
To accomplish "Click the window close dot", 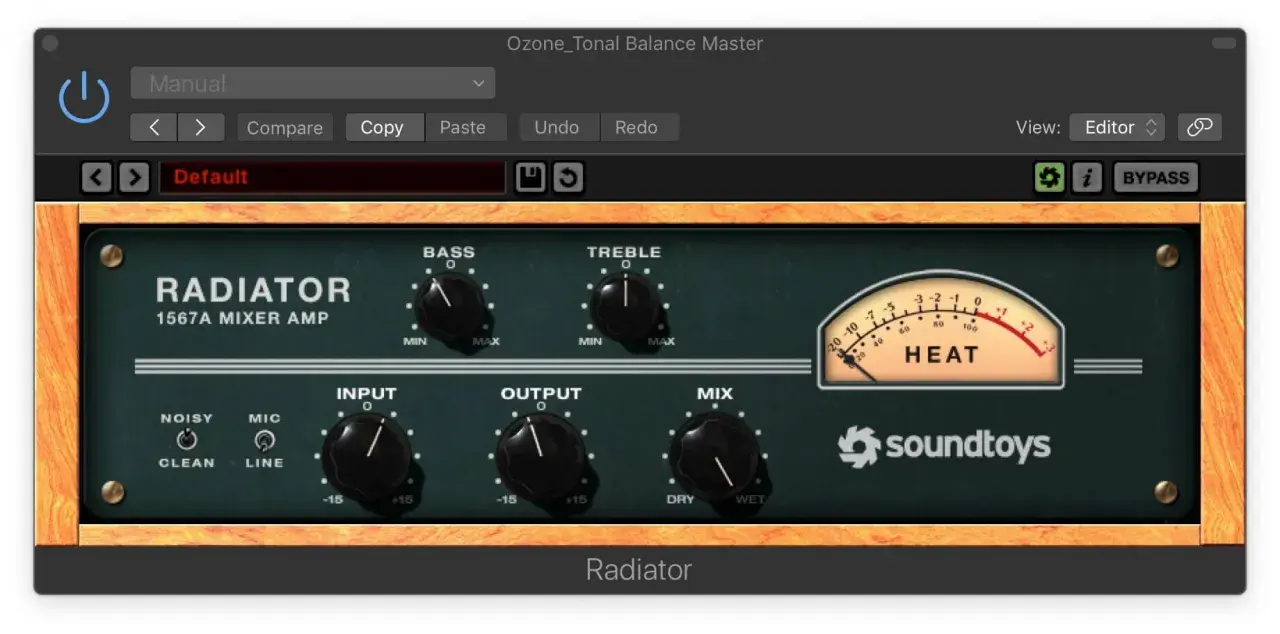I will tap(50, 43).
